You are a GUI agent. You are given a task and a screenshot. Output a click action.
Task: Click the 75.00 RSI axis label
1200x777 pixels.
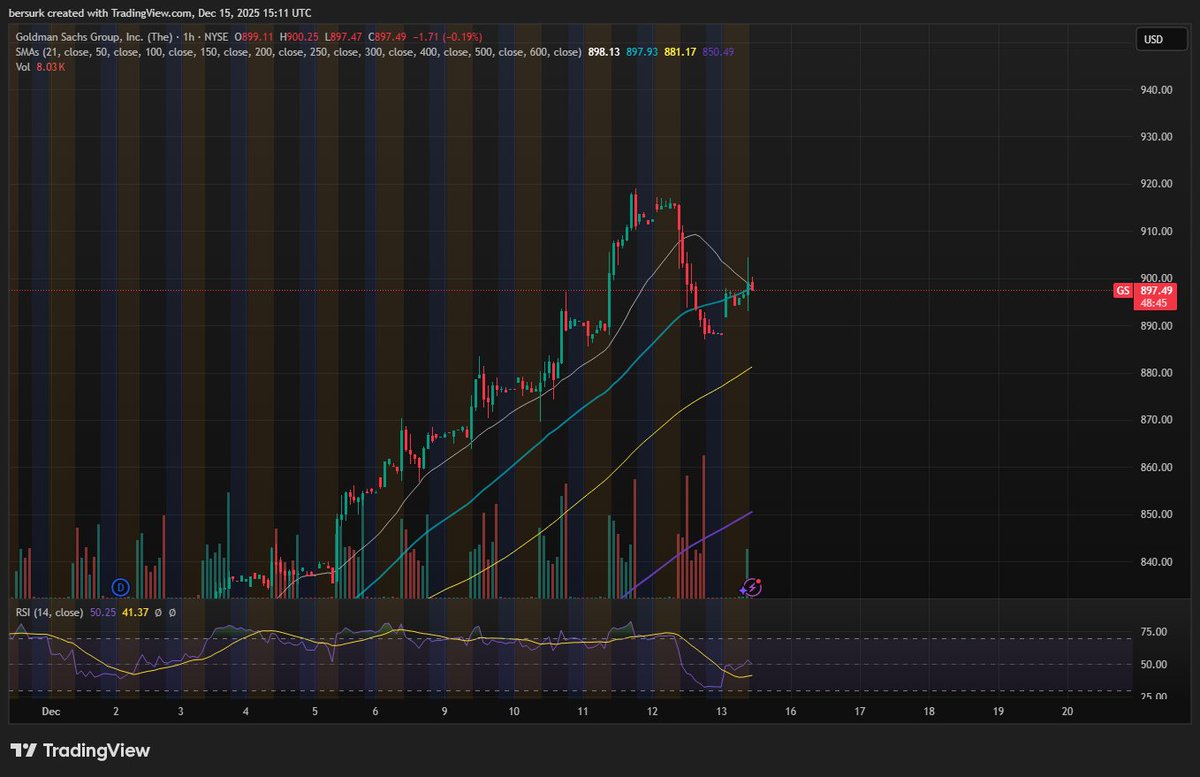pos(1154,632)
